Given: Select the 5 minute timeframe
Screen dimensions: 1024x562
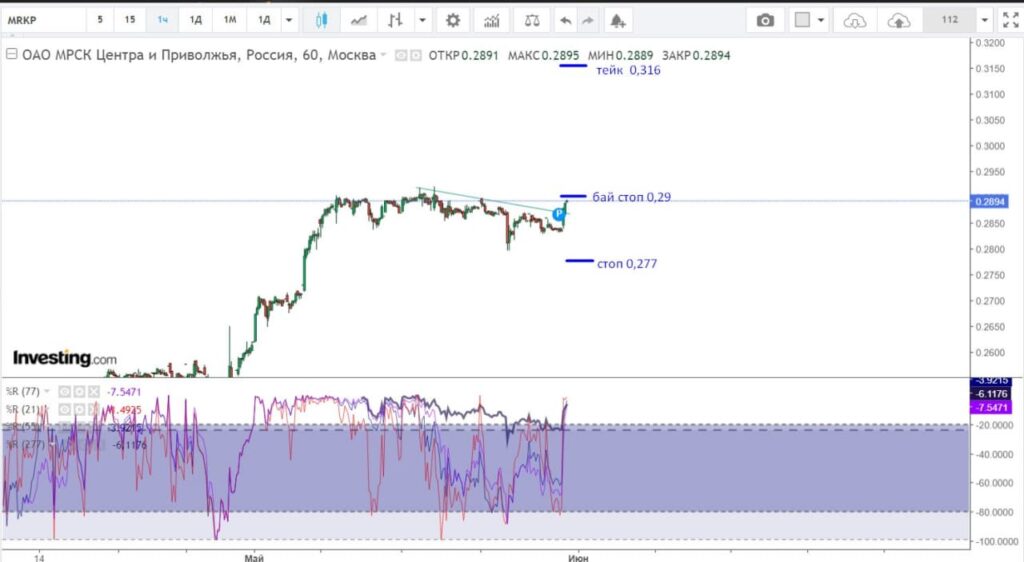Looking at the screenshot, I should 100,20.
